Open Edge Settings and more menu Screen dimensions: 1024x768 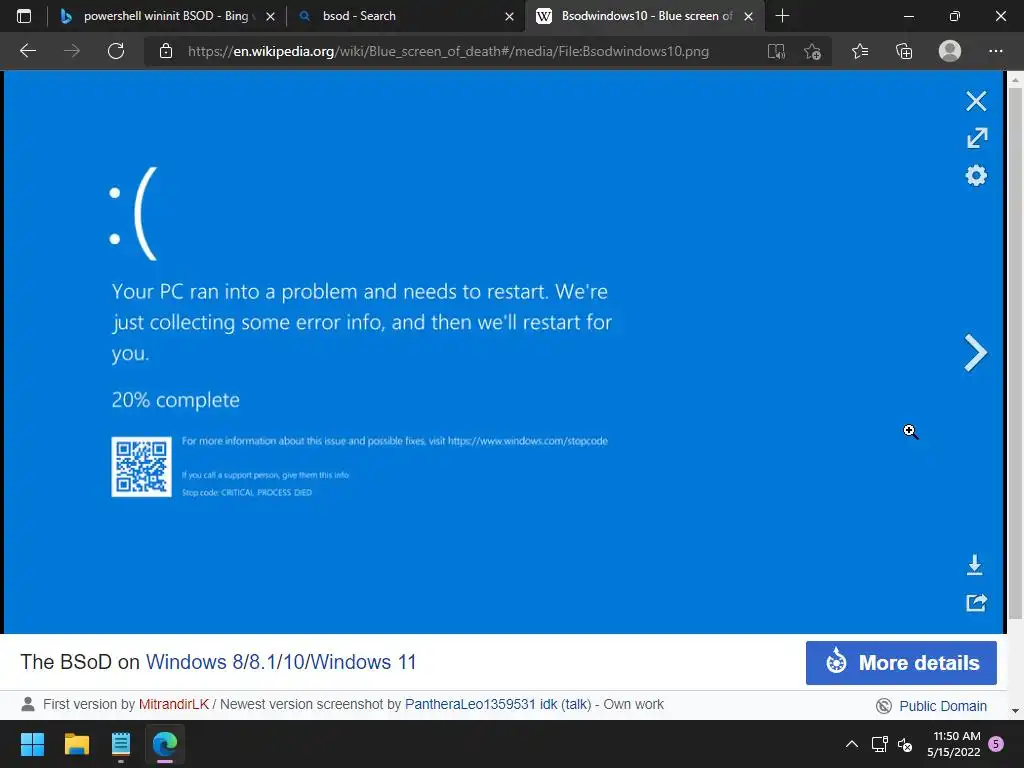point(995,51)
